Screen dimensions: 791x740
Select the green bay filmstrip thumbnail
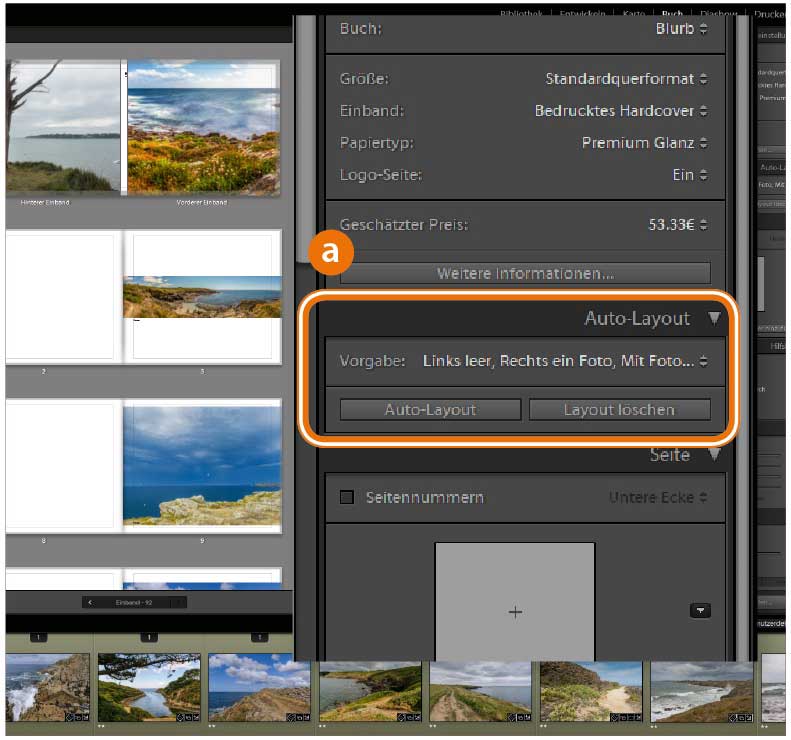370,692
